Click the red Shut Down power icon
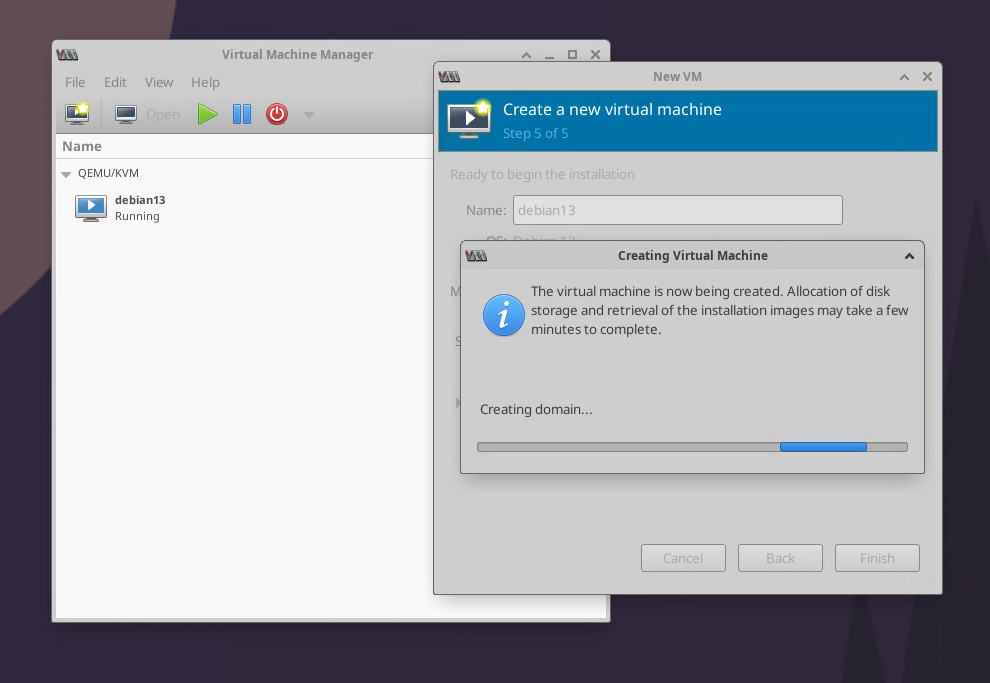This screenshot has height=683, width=990. click(x=277, y=114)
